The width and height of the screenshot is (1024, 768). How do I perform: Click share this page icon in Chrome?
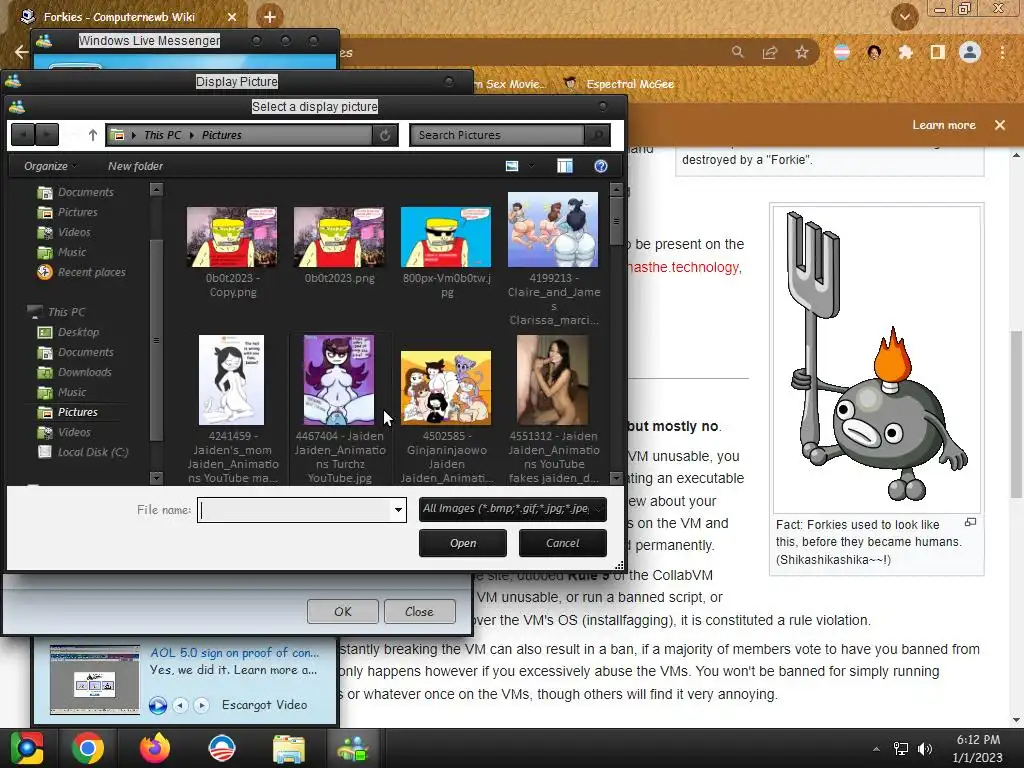click(x=769, y=52)
